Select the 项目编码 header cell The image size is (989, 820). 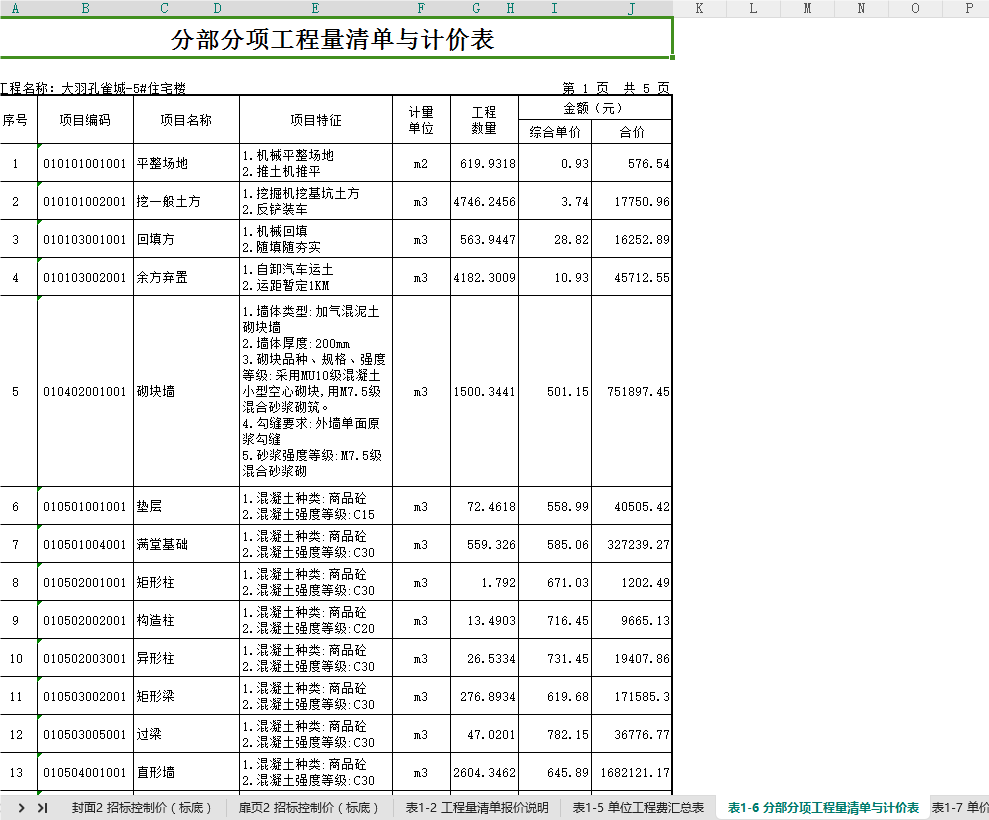pyautogui.click(x=85, y=120)
